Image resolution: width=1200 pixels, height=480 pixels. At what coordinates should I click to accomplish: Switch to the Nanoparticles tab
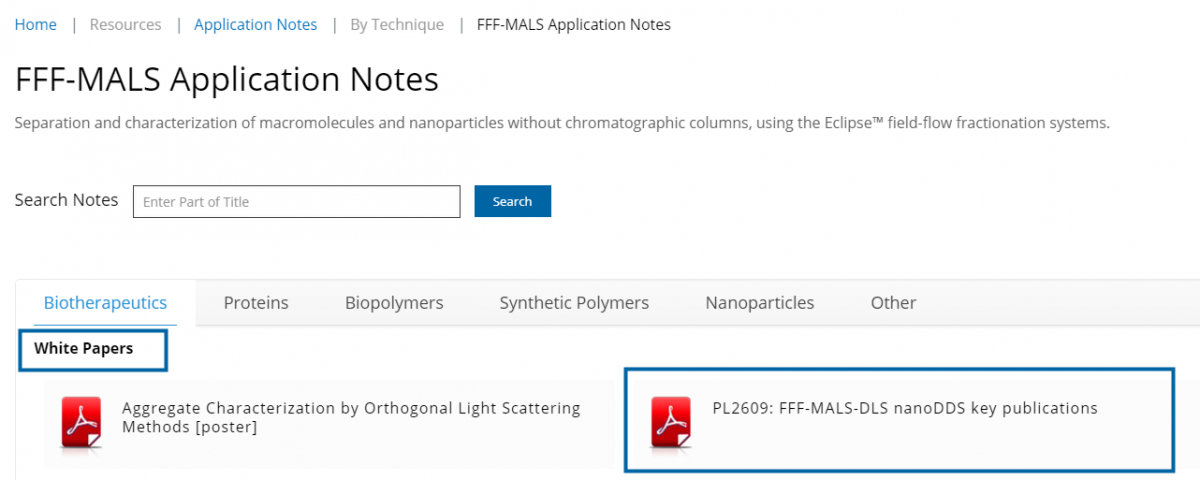[x=760, y=302]
